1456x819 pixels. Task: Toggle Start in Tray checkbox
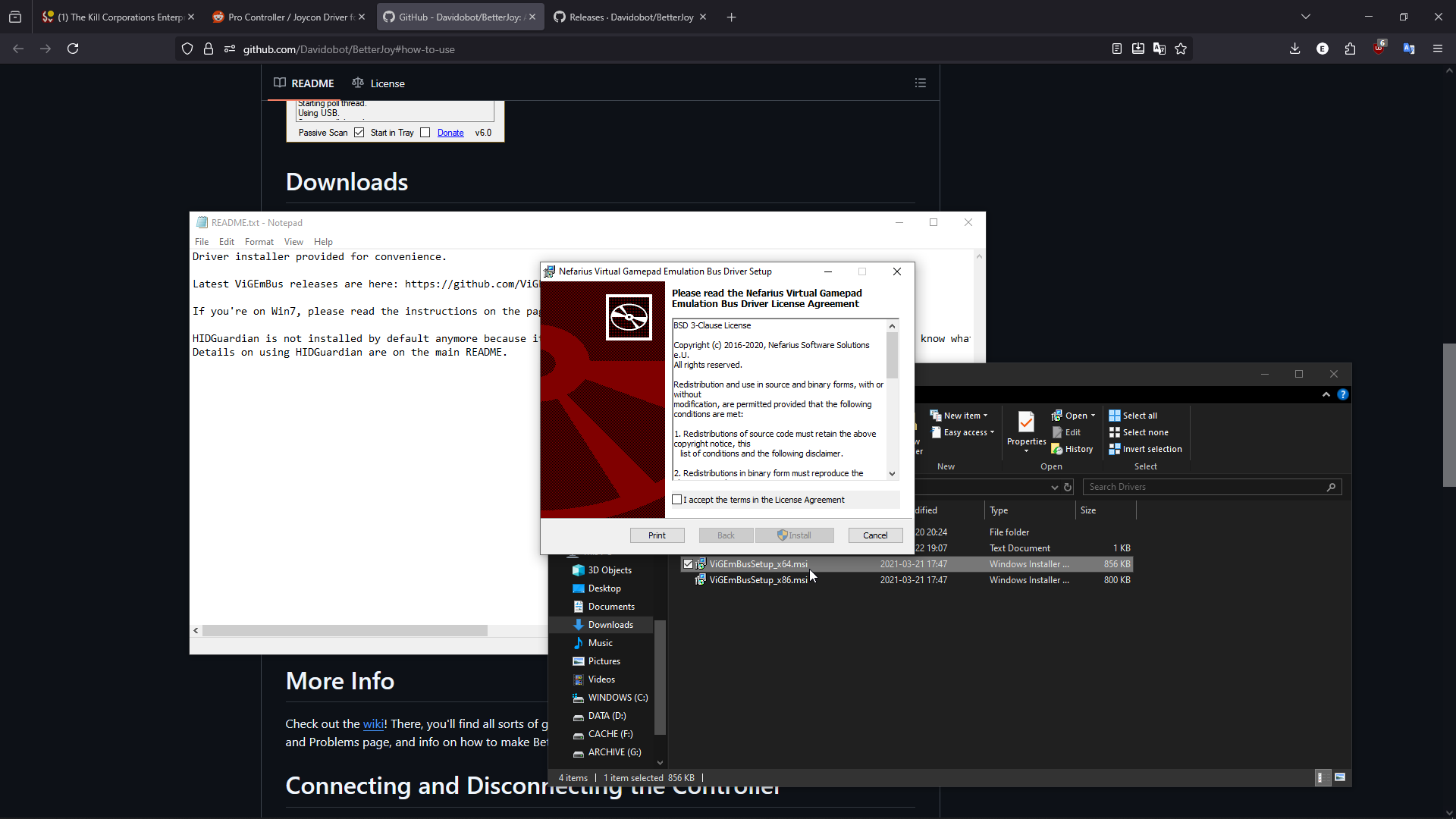click(425, 133)
